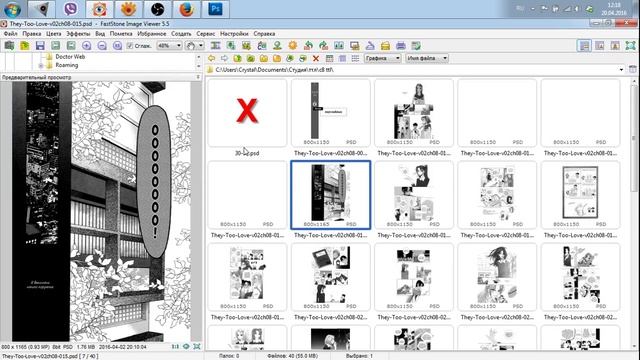Screen dimensions: 640x360
Task: Click the red X delete icon in toolbar
Action: tap(316, 58)
